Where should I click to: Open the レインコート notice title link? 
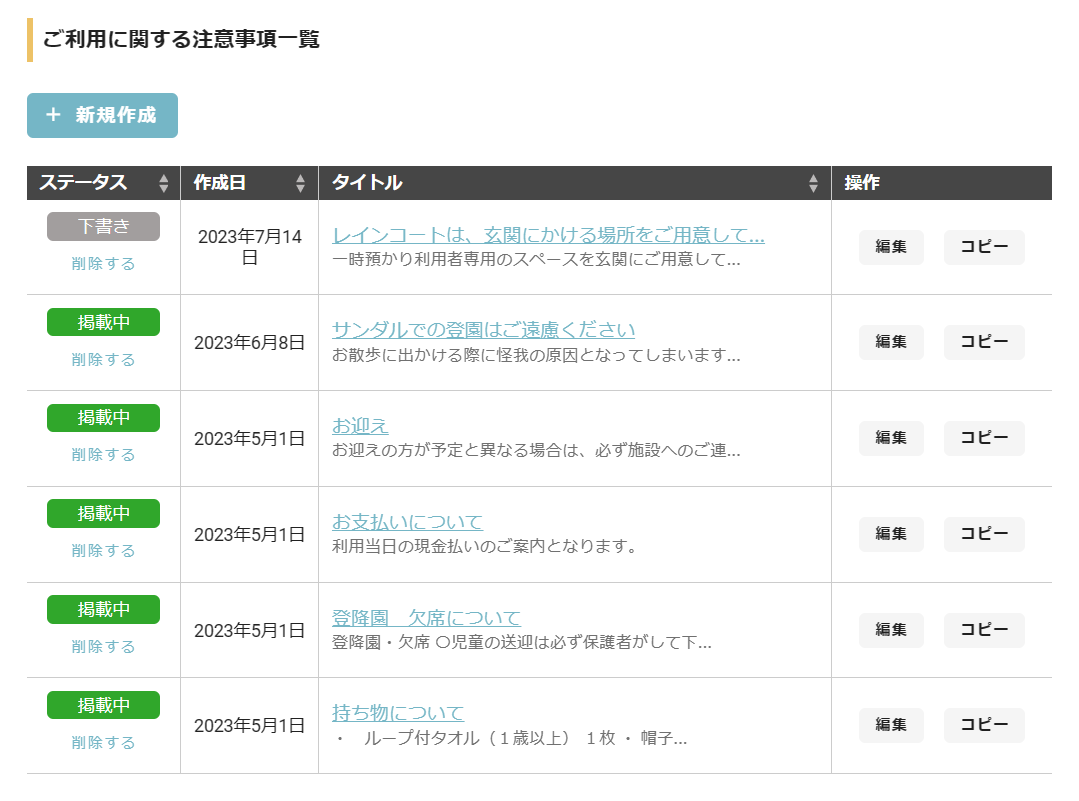548,236
